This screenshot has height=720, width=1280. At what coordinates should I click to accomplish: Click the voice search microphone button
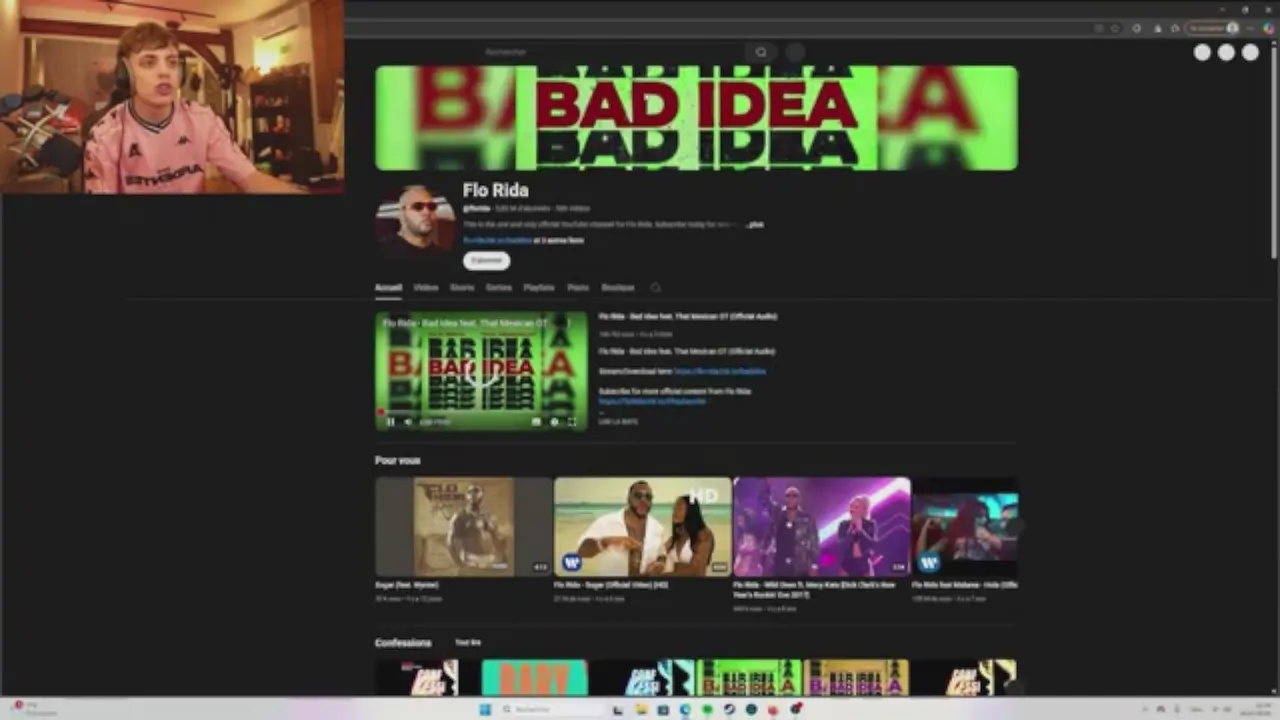pyautogui.click(x=795, y=52)
